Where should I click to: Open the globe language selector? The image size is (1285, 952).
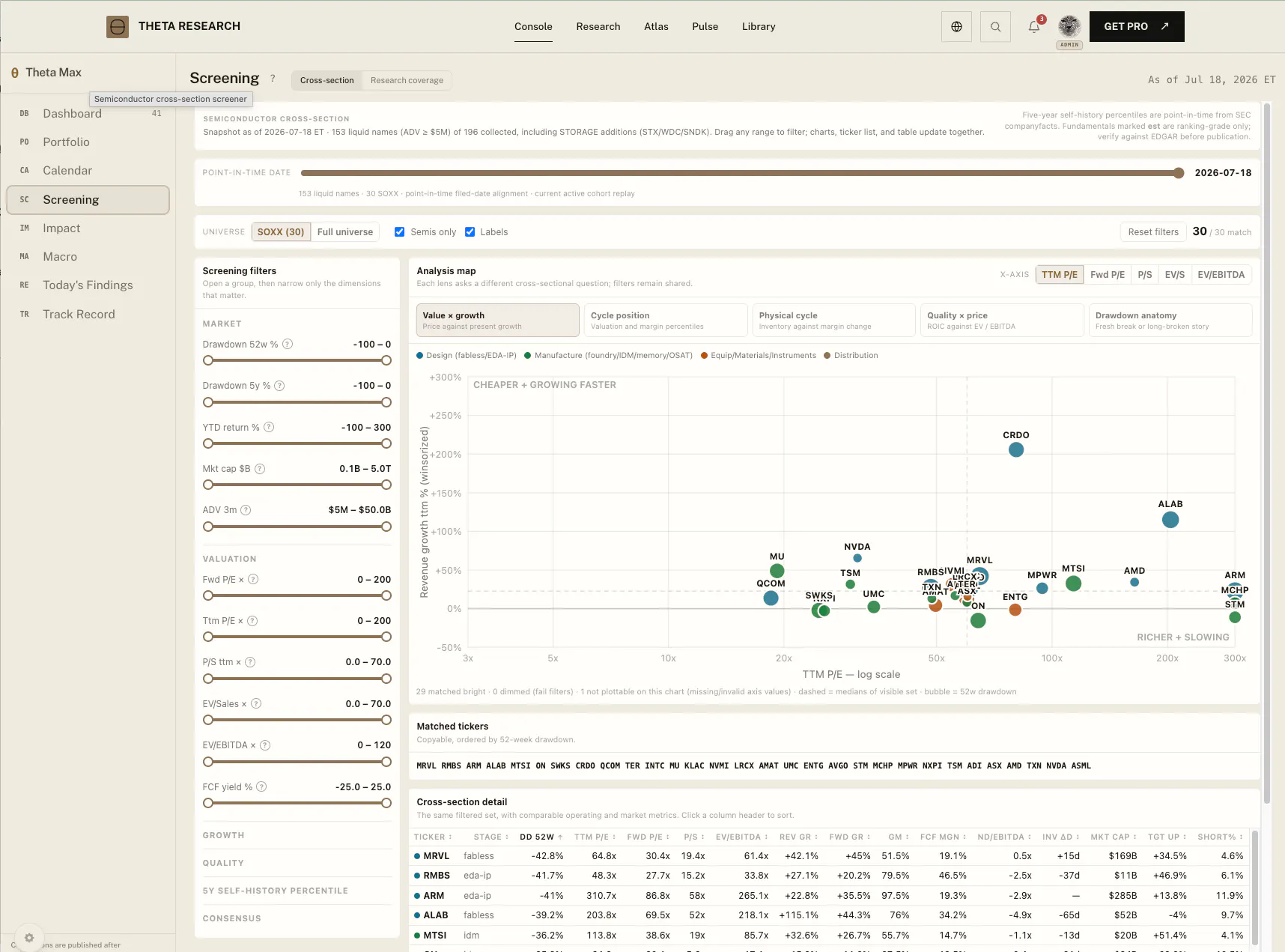[956, 27]
